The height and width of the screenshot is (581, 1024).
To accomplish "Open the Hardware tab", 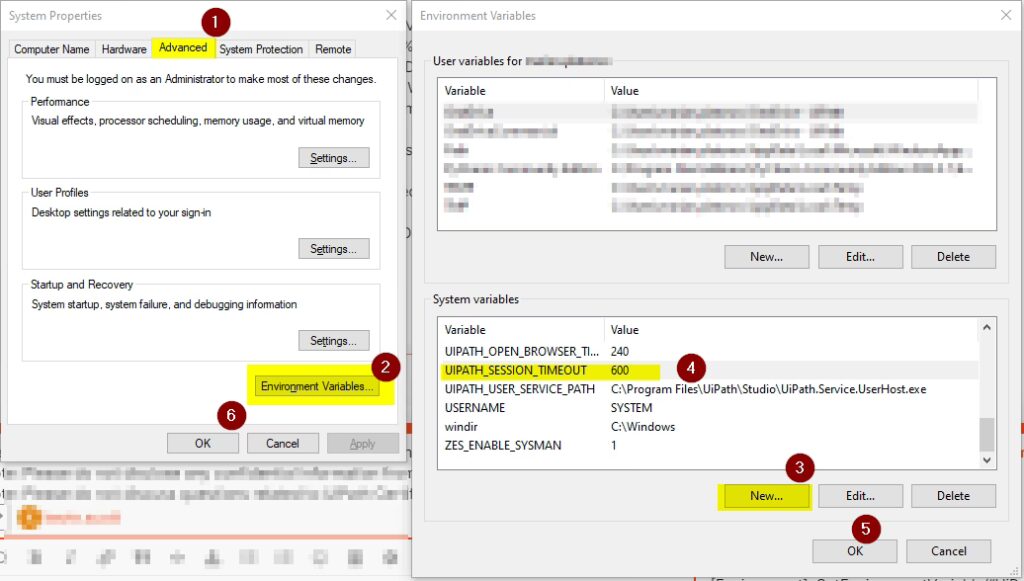I will pos(124,49).
